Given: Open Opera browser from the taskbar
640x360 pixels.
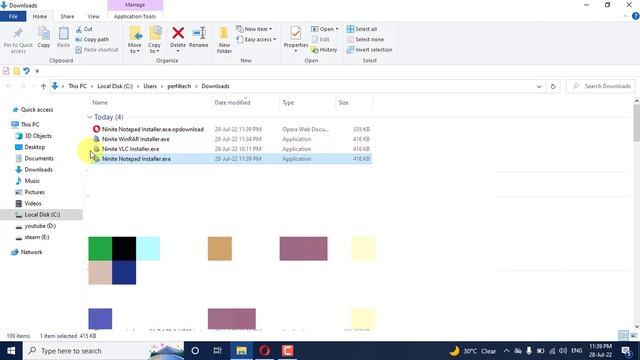Looking at the screenshot, I should pyautogui.click(x=264, y=351).
